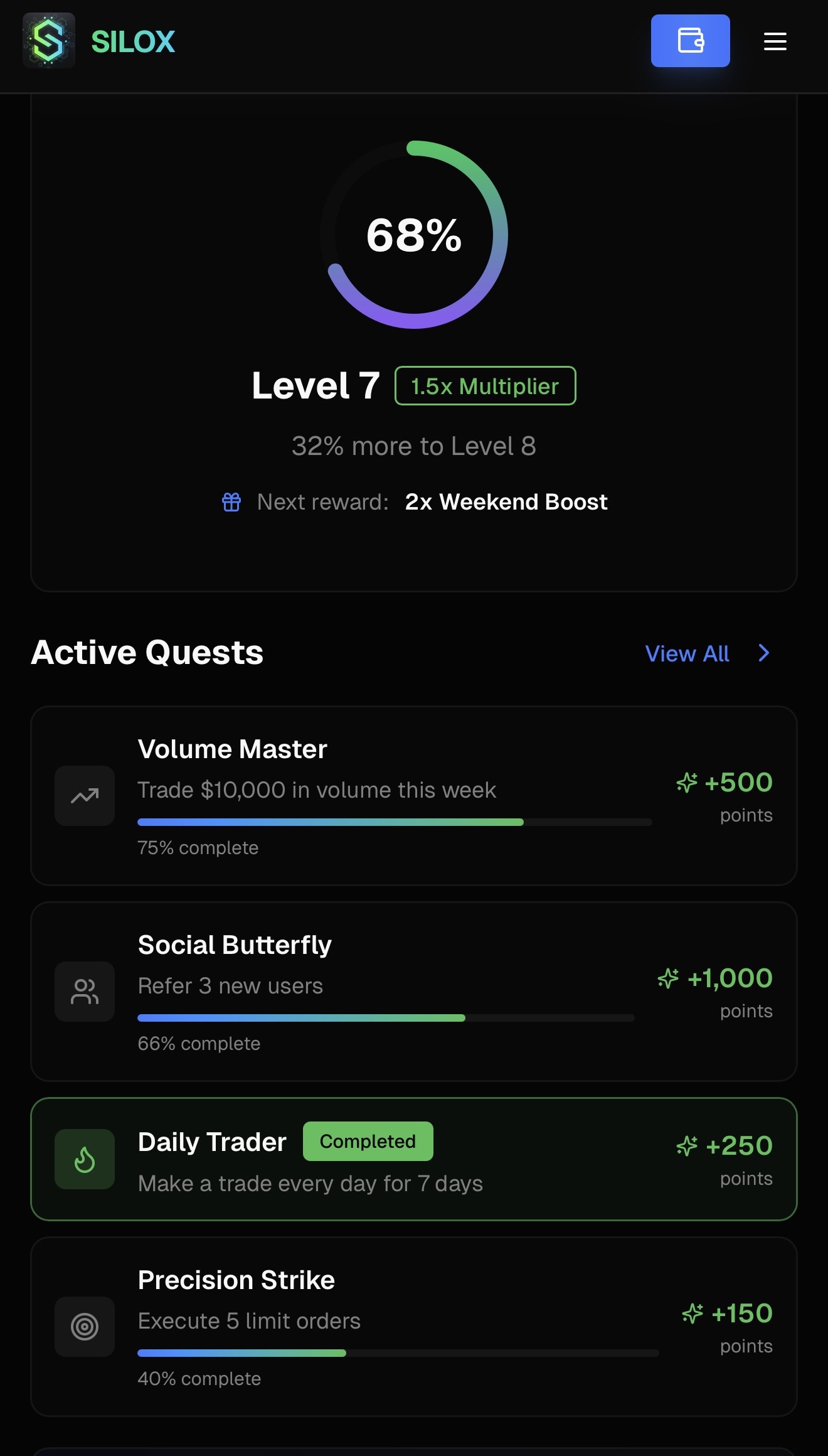Screen dimensions: 828x1456
Task: Click the Daily Trader flame icon
Action: point(84,1159)
